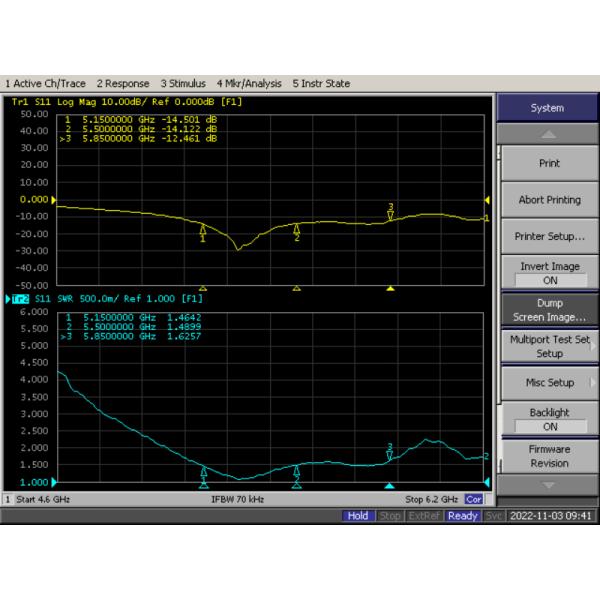This screenshot has width=600, height=600.
Task: Click the softkey menu scroll-up arrow
Action: point(546,134)
